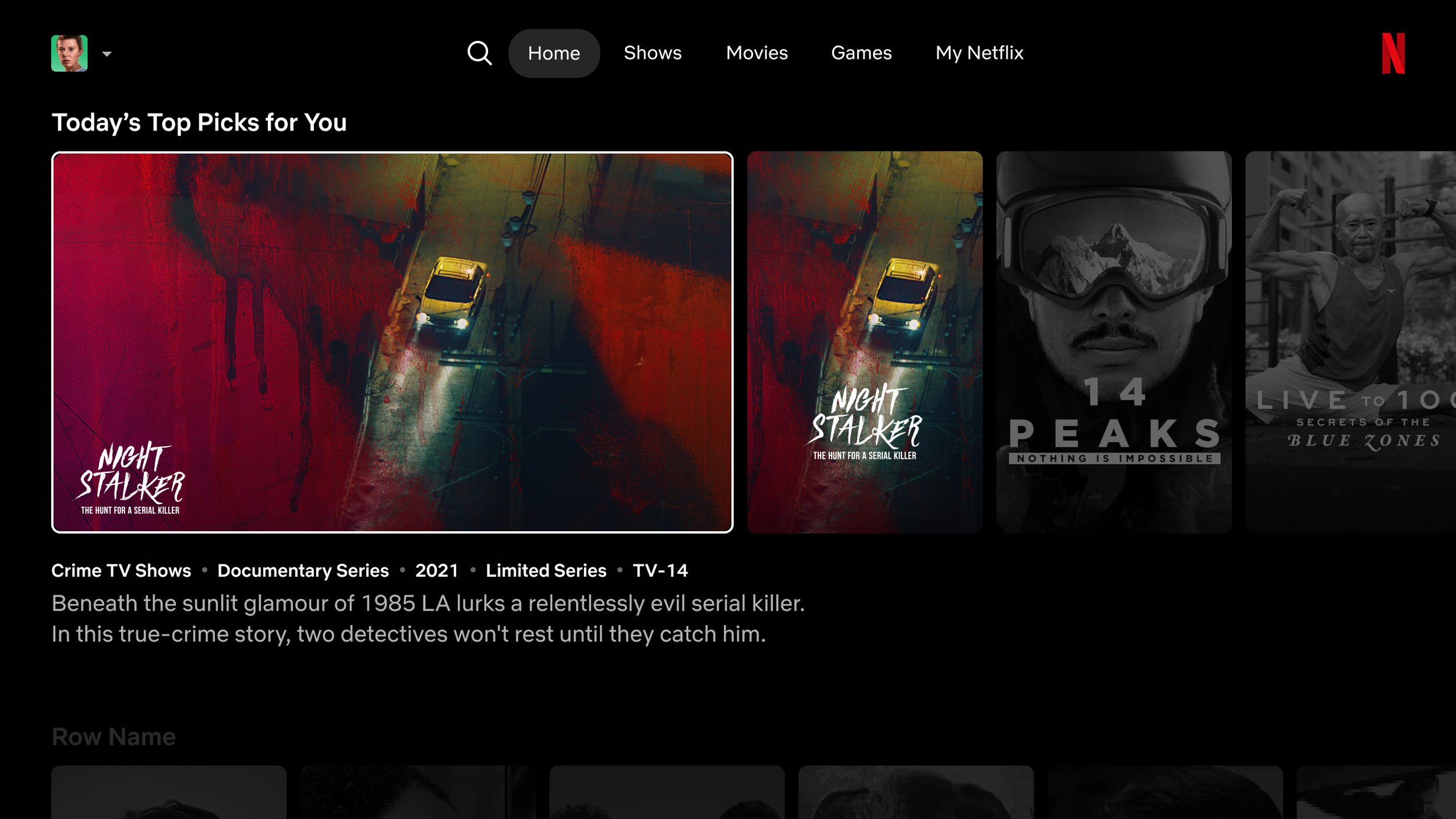Play the large Night Stalker featured tile
Screen dimensions: 1456x819
(392, 342)
